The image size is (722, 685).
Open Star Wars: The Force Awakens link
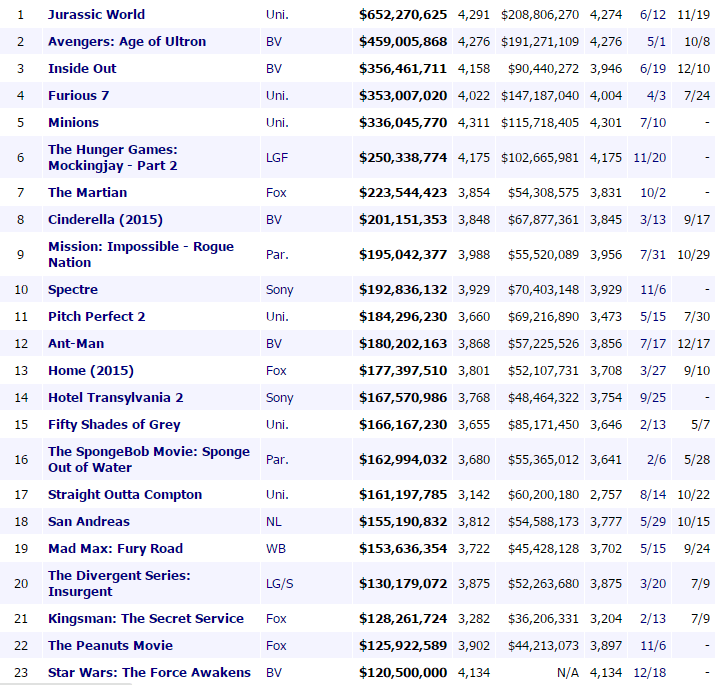click(149, 673)
